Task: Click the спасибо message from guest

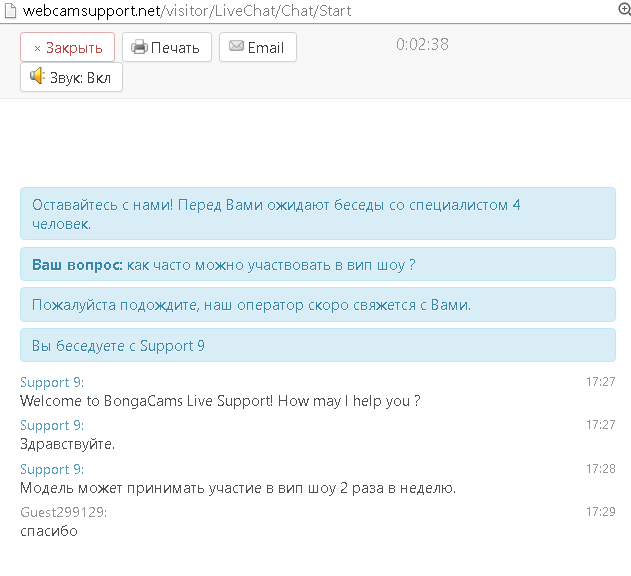Action: [x=49, y=531]
